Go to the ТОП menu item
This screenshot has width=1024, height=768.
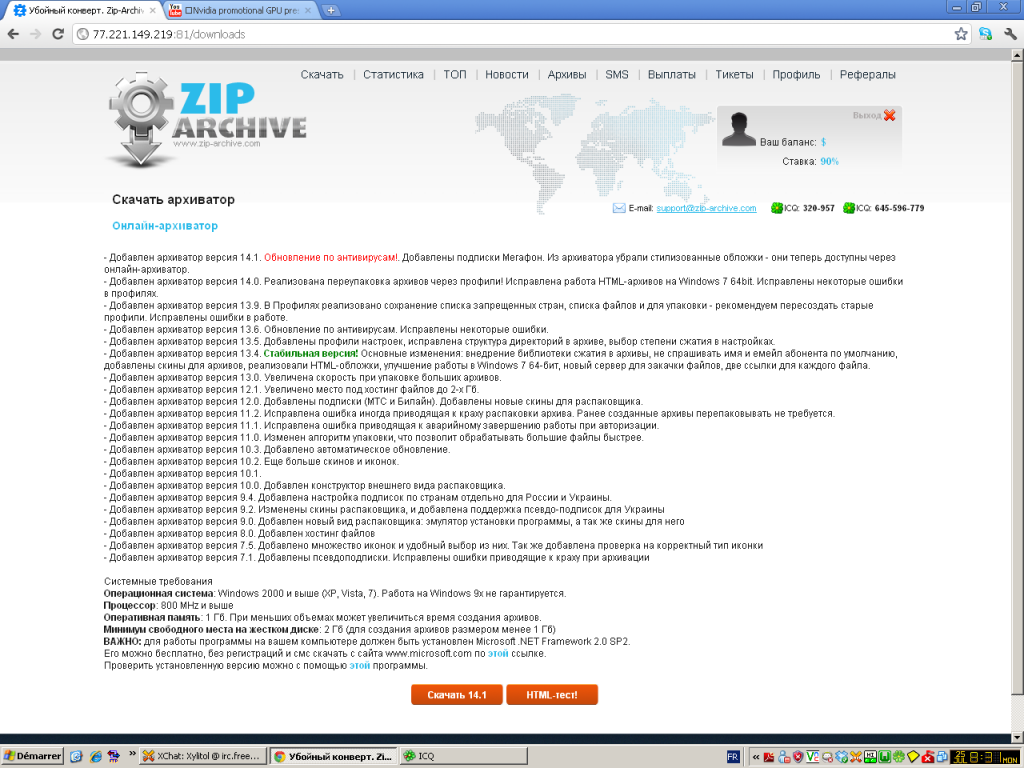coord(455,74)
